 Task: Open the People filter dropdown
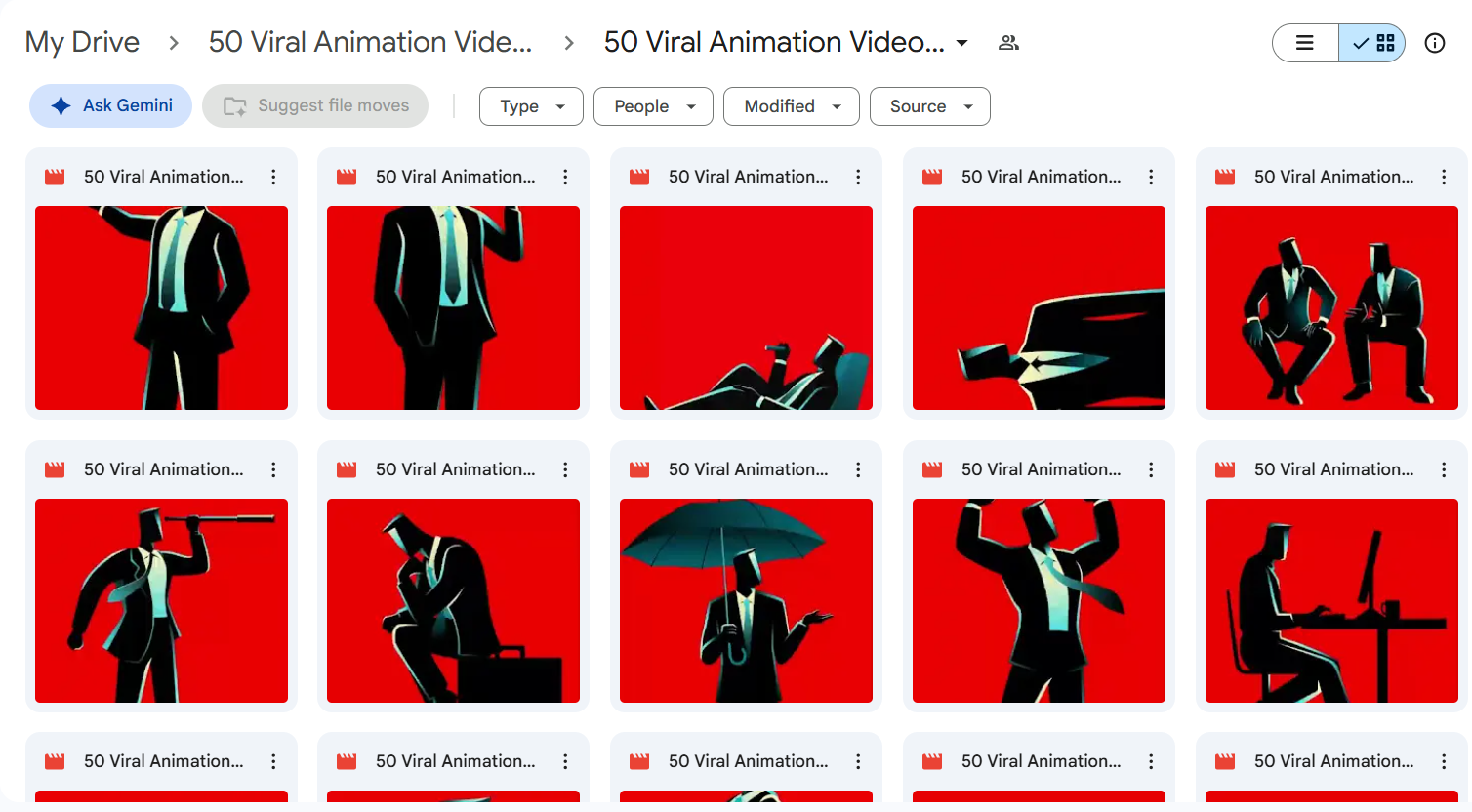(653, 106)
